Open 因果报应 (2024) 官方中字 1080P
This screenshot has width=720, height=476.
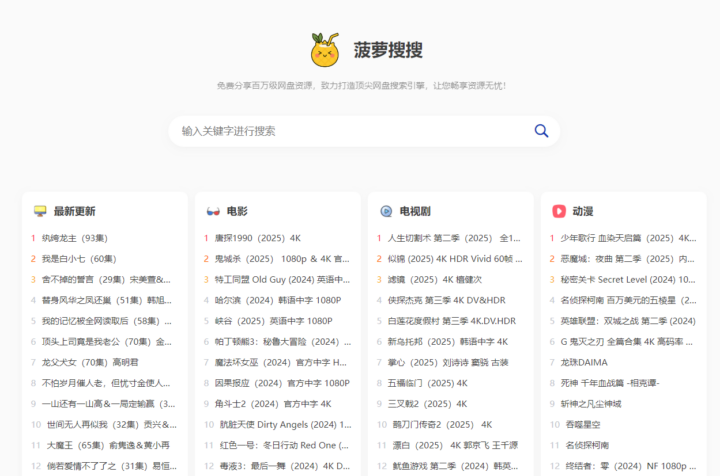pos(282,383)
